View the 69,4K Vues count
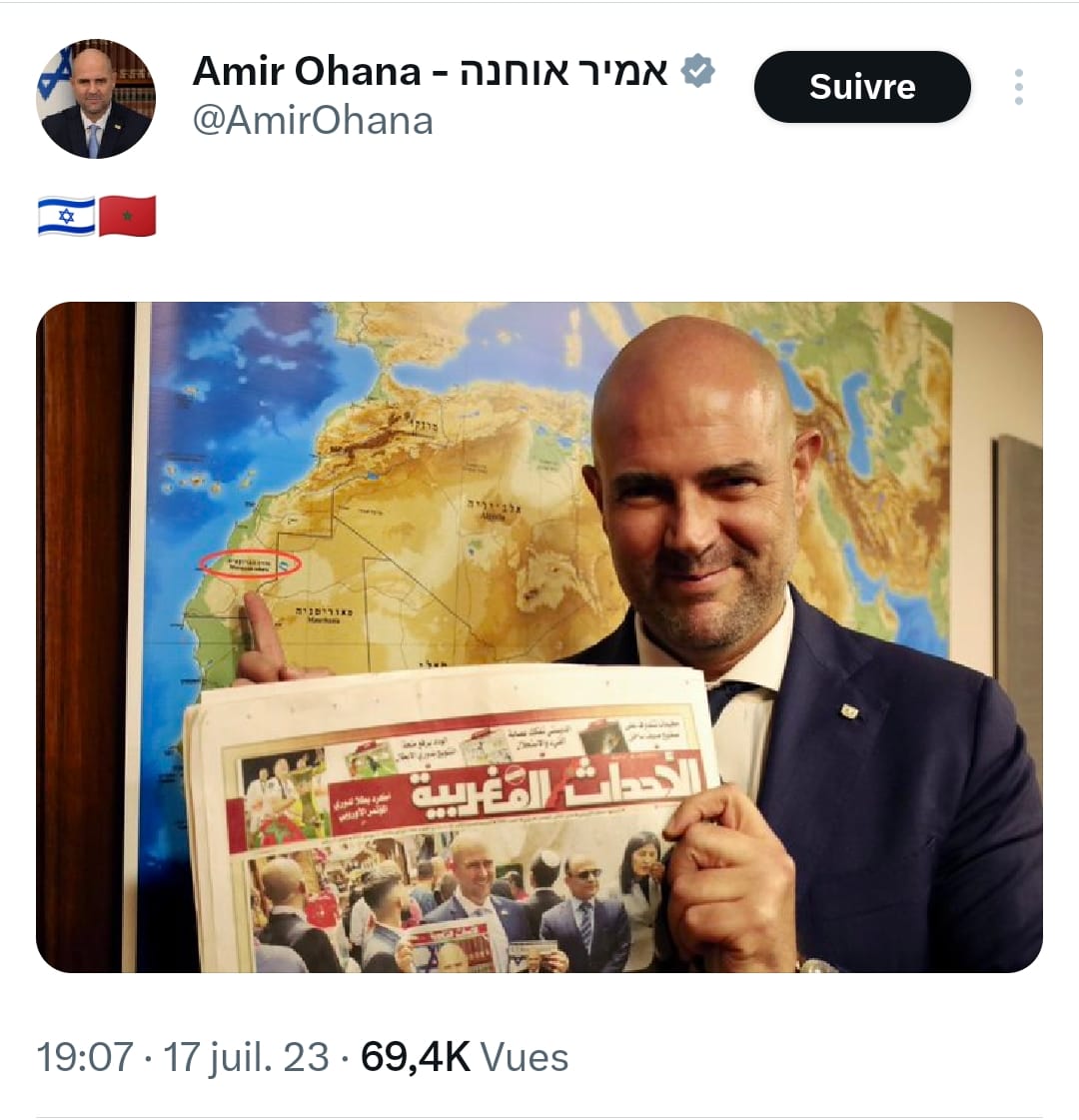 coord(465,1056)
